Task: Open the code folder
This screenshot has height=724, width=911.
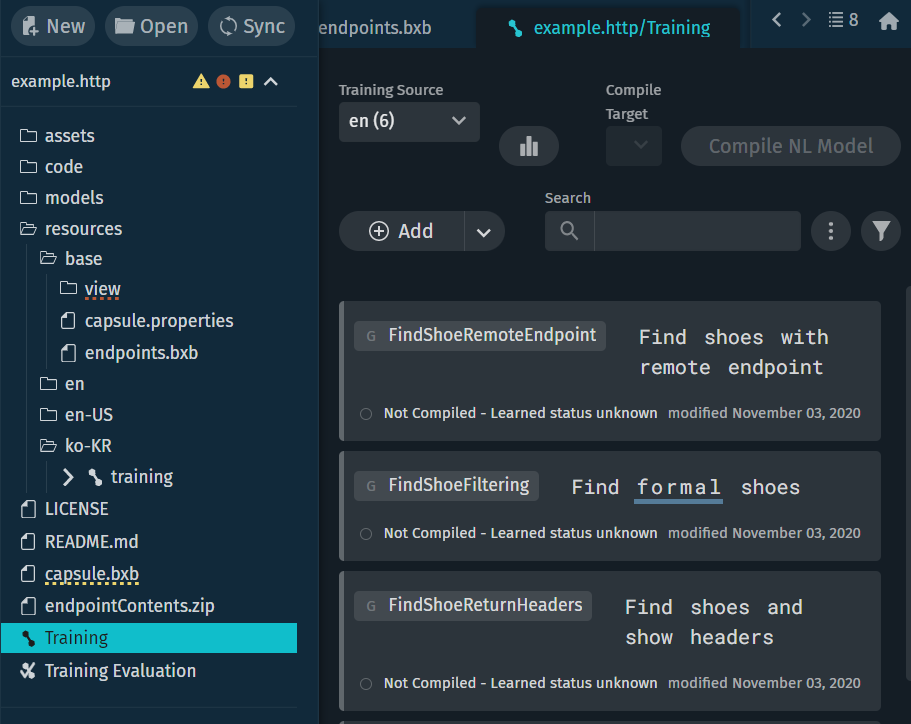Action: point(51,167)
